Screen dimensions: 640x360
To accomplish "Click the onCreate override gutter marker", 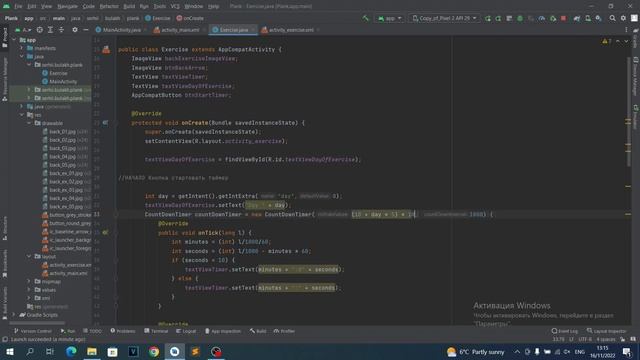I will click(105, 122).
